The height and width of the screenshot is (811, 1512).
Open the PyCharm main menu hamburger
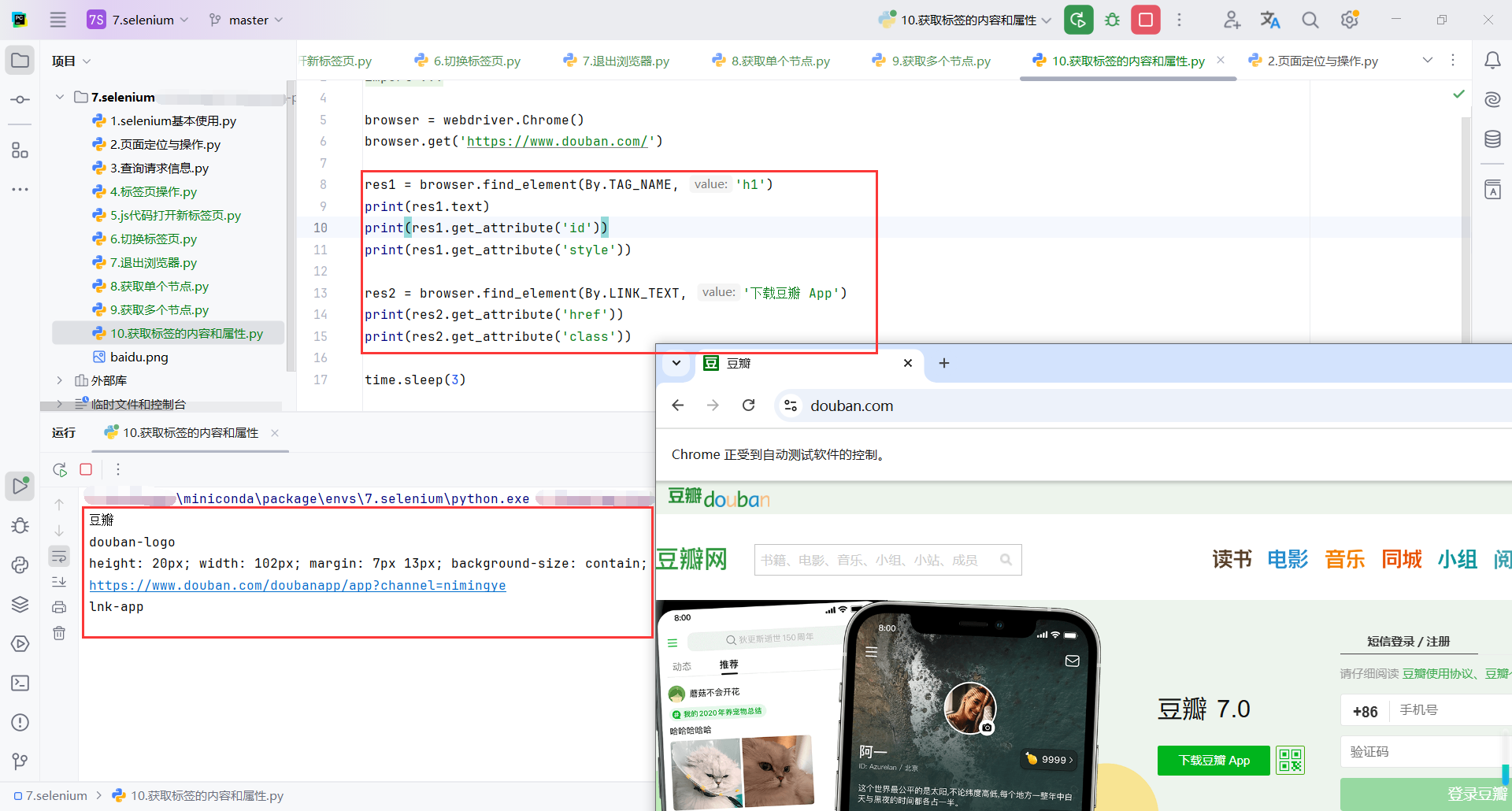click(58, 20)
